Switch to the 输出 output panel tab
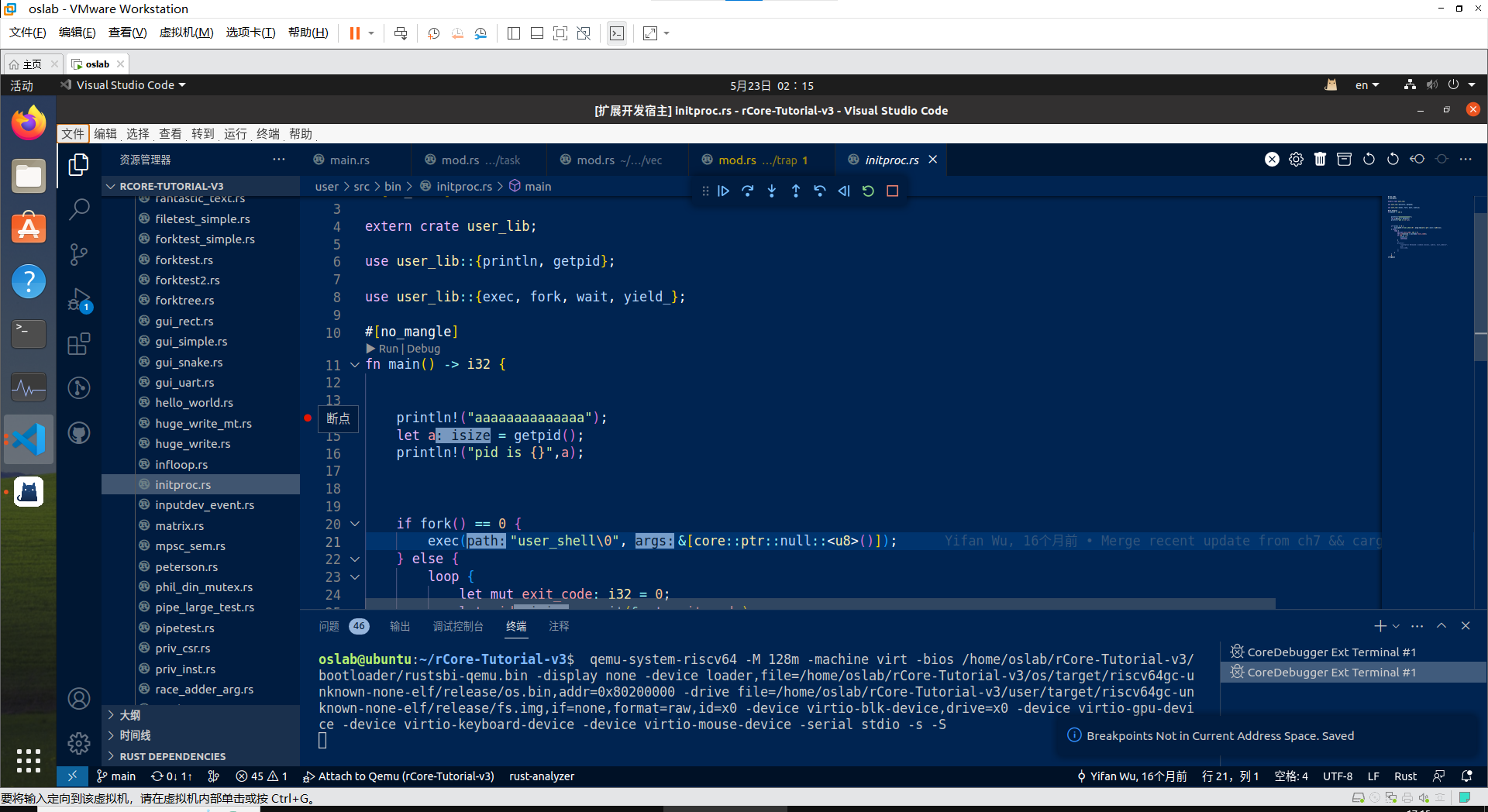The image size is (1488, 812). pyautogui.click(x=400, y=626)
